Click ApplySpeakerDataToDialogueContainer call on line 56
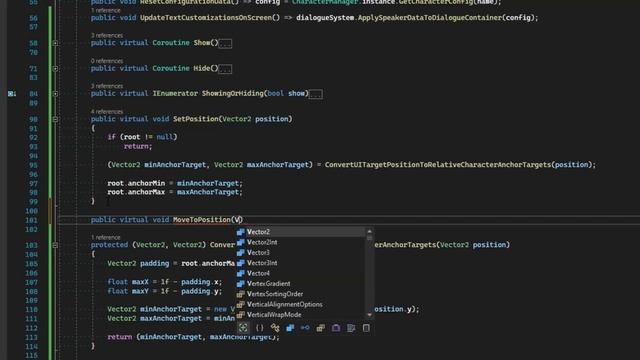Image resolution: width=640 pixels, height=360 pixels. 430,18
